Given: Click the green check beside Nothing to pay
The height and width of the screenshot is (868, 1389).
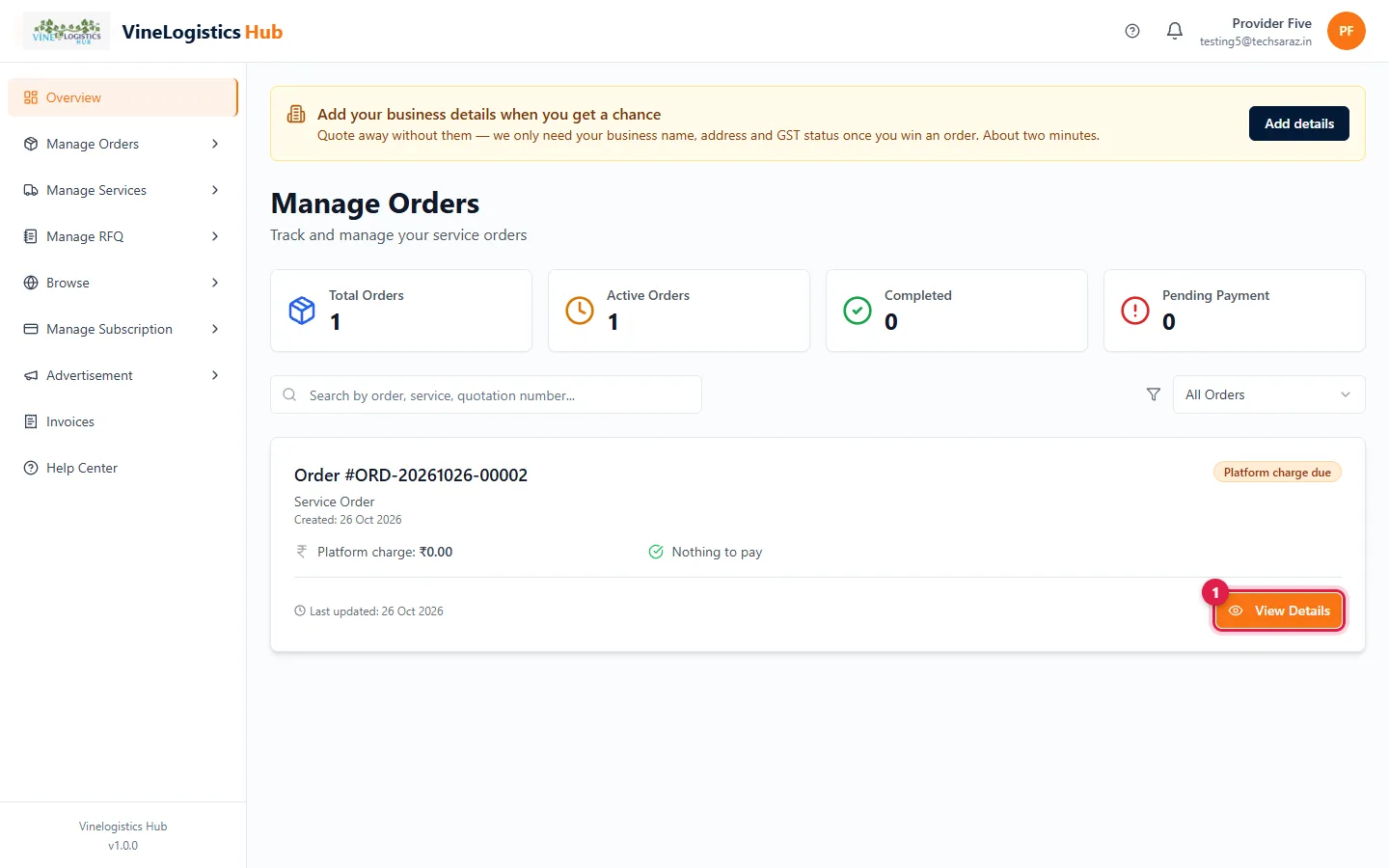Looking at the screenshot, I should coord(656,552).
